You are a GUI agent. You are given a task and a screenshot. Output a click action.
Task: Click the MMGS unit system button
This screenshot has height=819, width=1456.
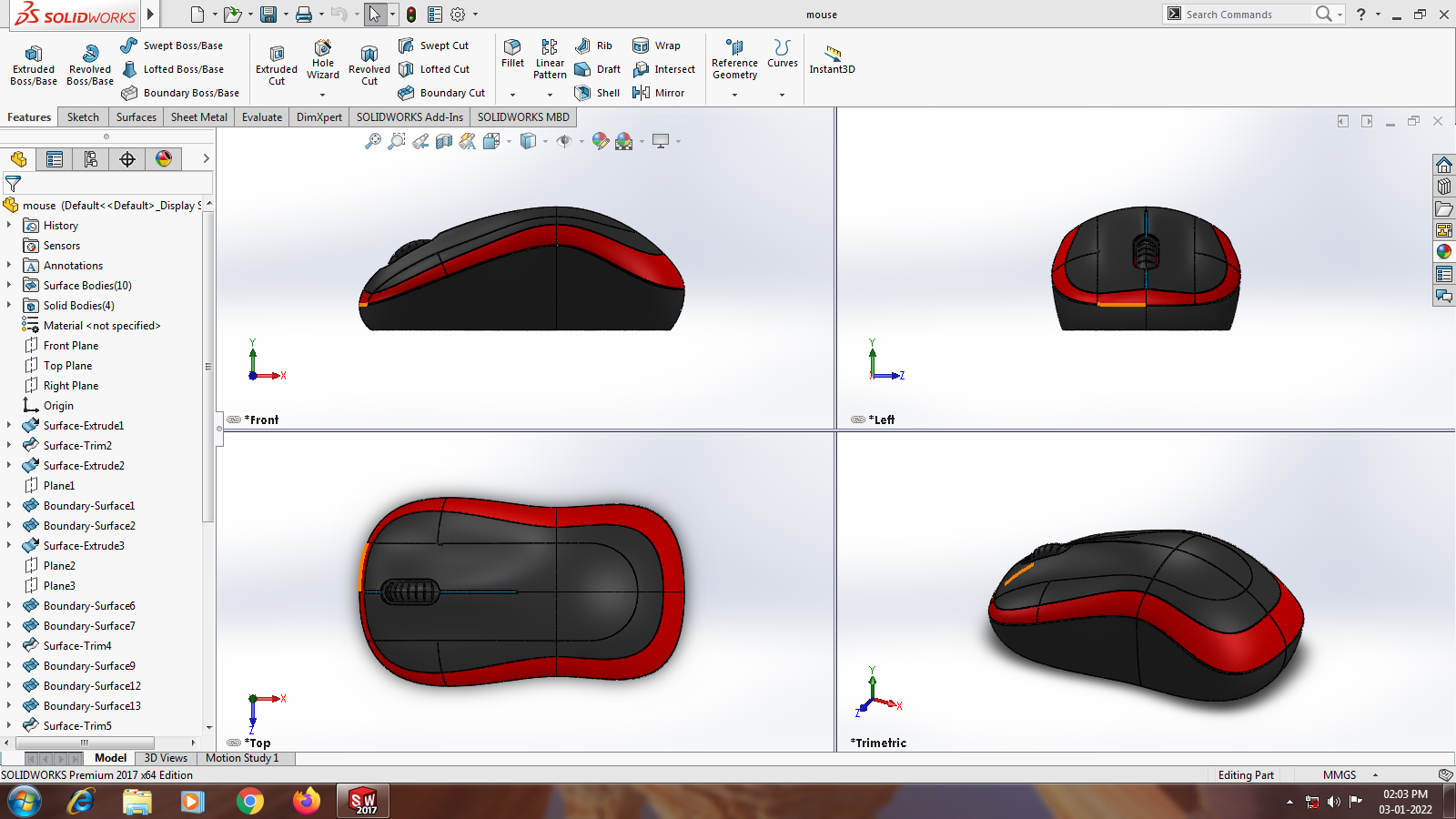(1340, 775)
